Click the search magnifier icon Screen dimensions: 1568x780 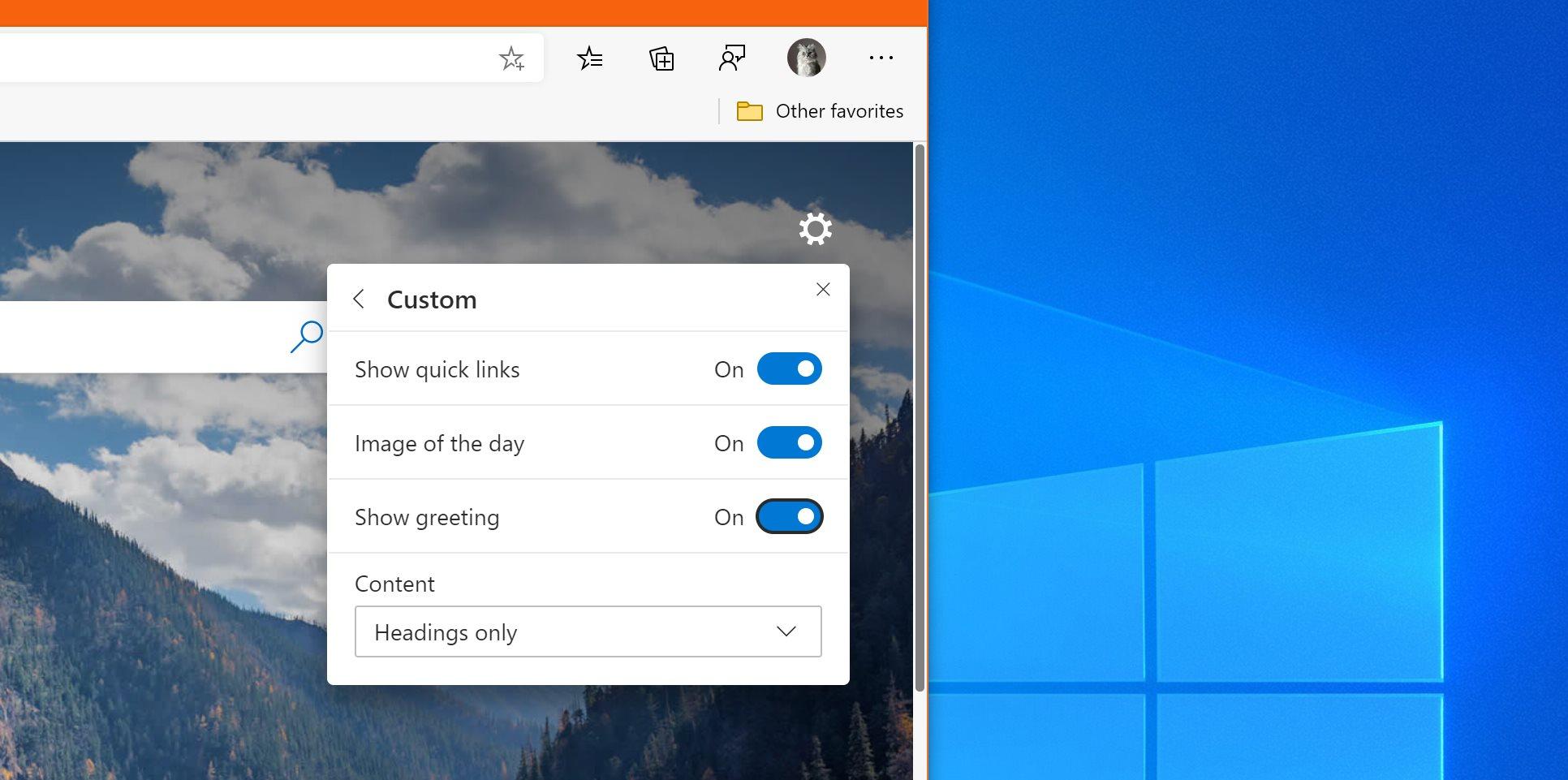(x=307, y=336)
